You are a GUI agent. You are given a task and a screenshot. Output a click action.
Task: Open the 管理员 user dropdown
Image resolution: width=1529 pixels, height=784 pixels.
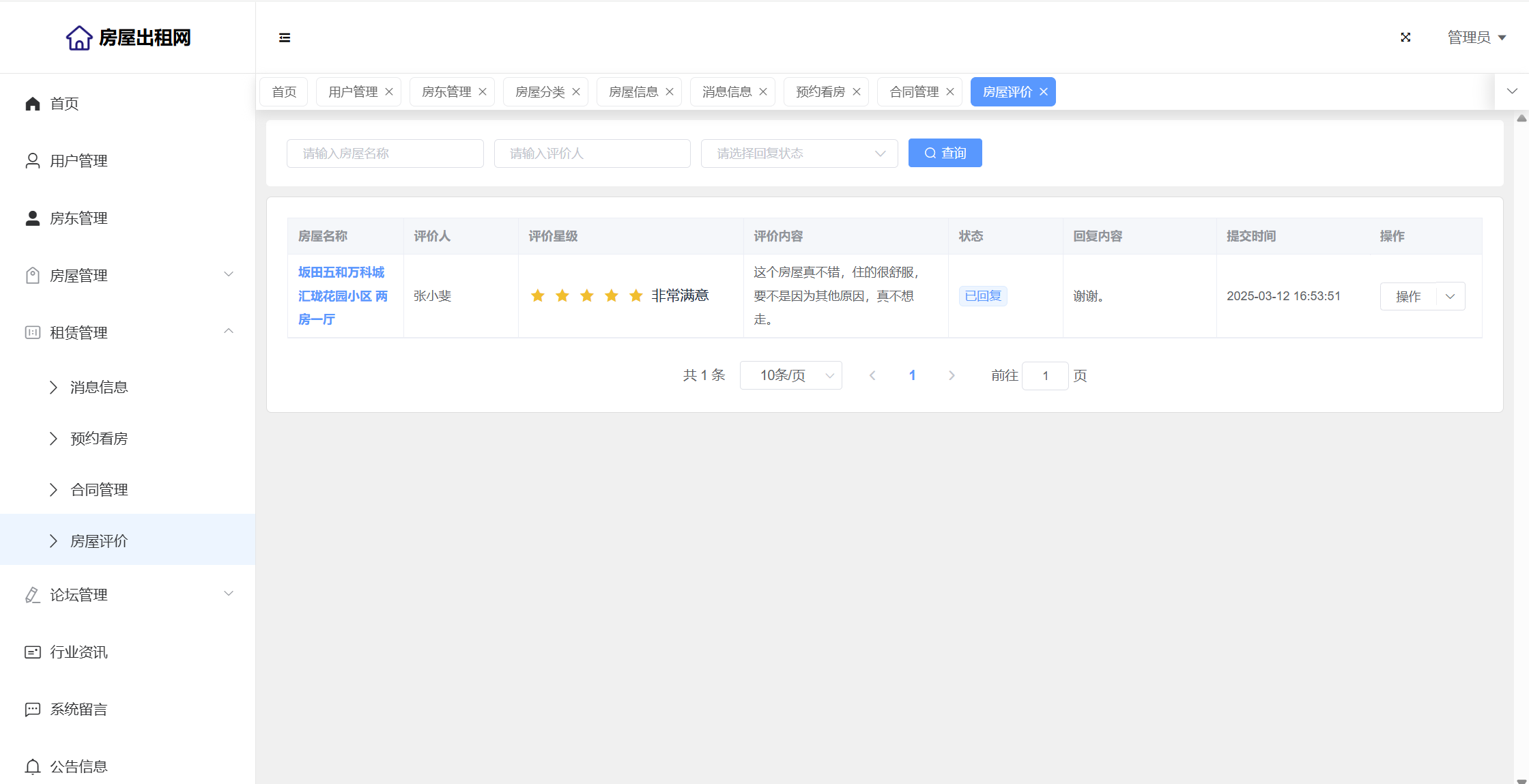coord(1476,38)
